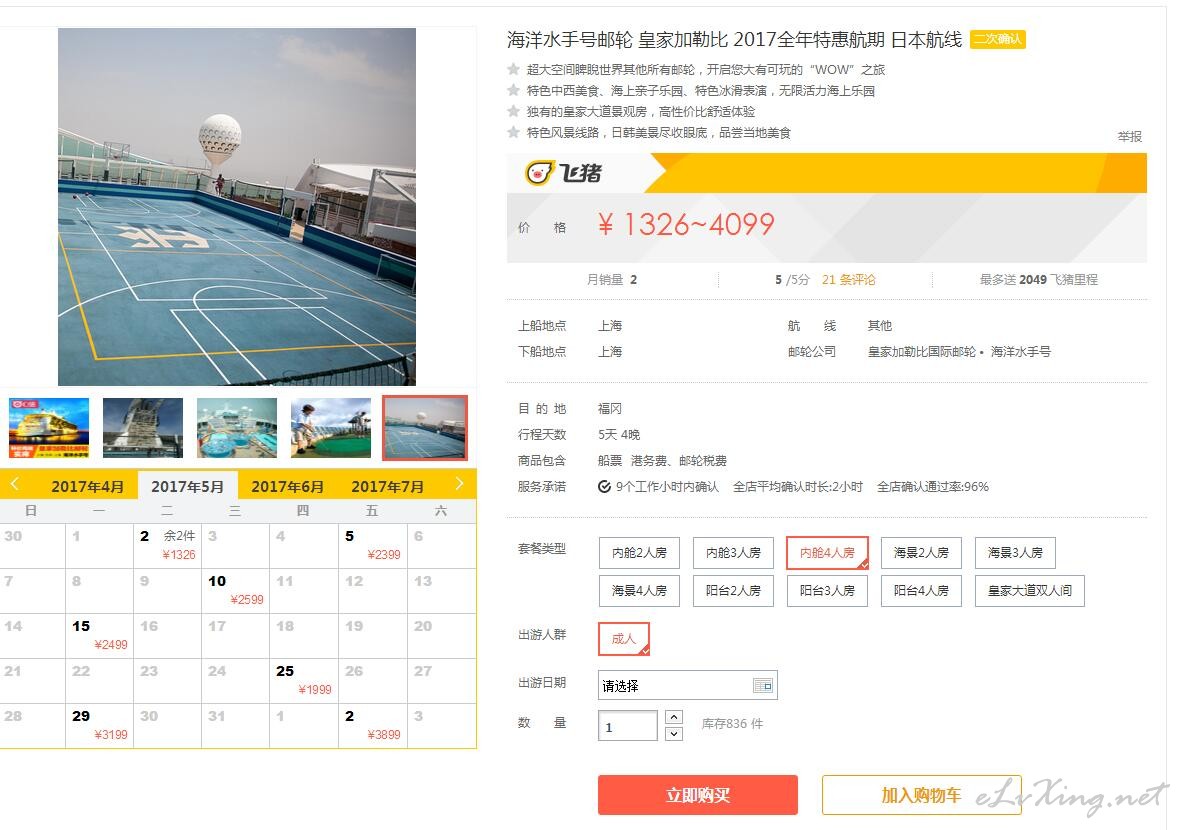Pick June 2 priced ¥3899
Image resolution: width=1180 pixels, height=830 pixels.
[x=373, y=726]
